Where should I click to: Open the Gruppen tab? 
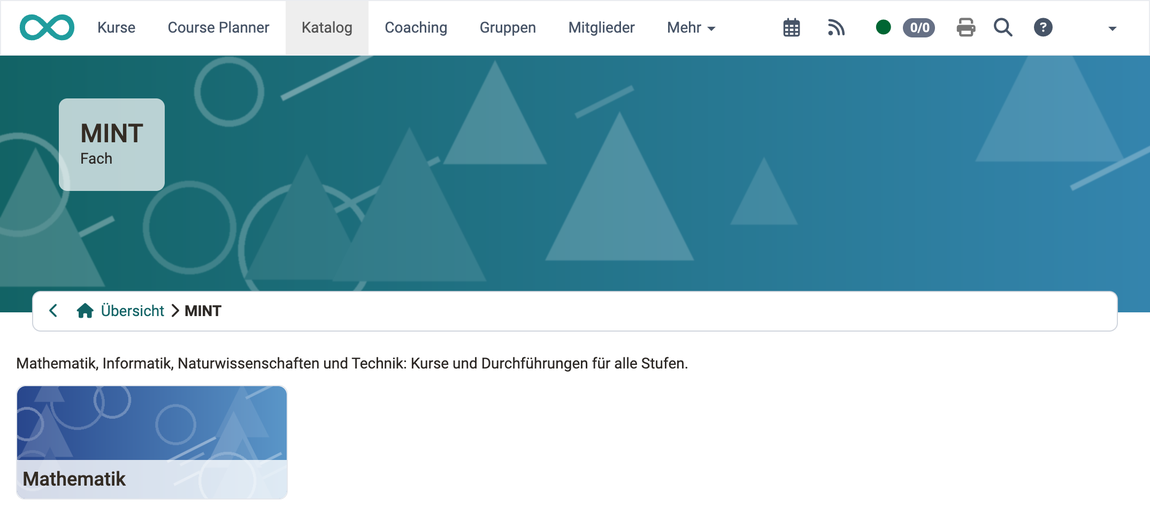click(x=508, y=28)
